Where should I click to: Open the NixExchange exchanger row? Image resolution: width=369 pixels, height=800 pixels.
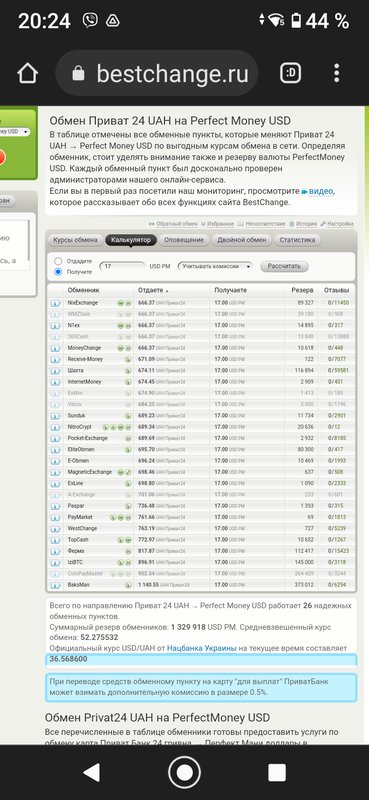pyautogui.click(x=201, y=303)
